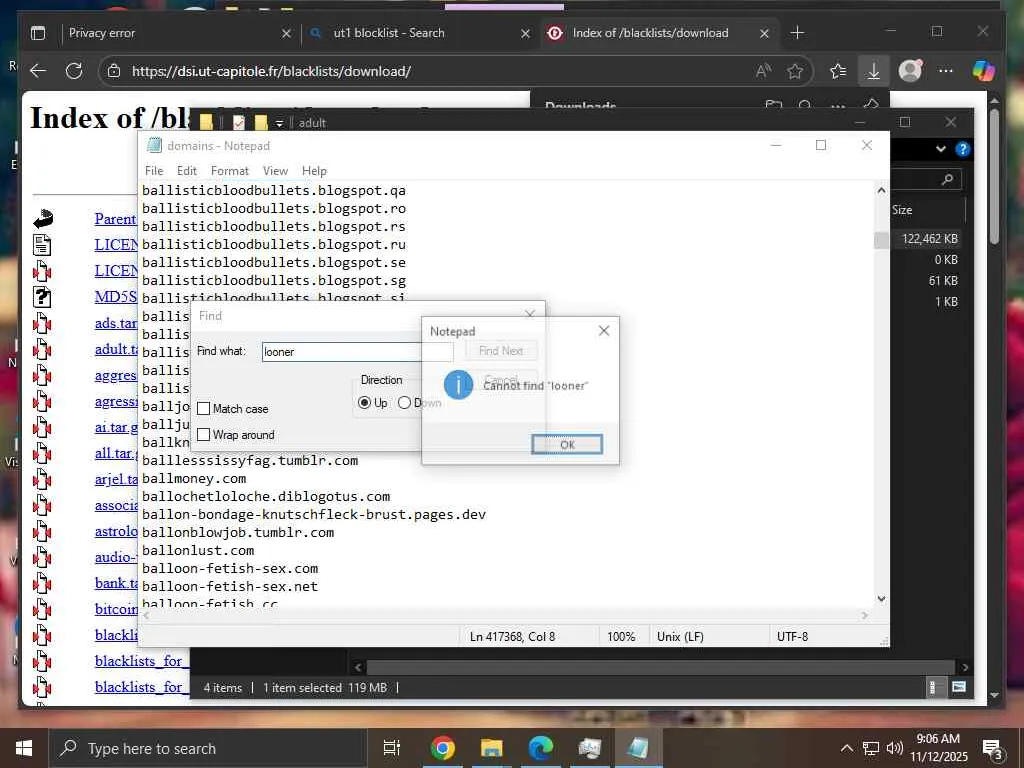Close the Index of /blacklists/download tab
This screenshot has height=768, width=1024.
coord(764,33)
